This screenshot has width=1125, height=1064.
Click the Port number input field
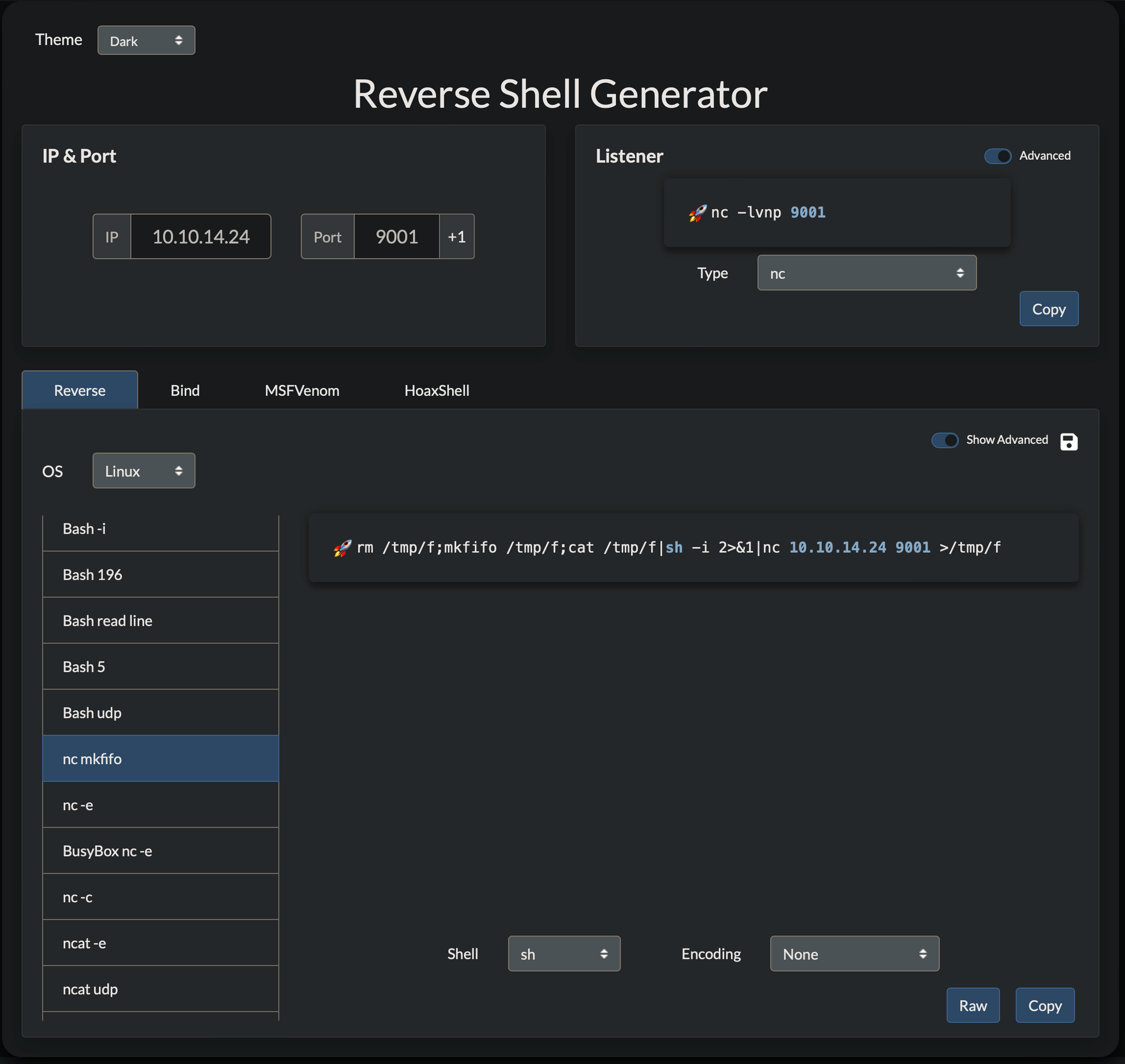point(397,237)
